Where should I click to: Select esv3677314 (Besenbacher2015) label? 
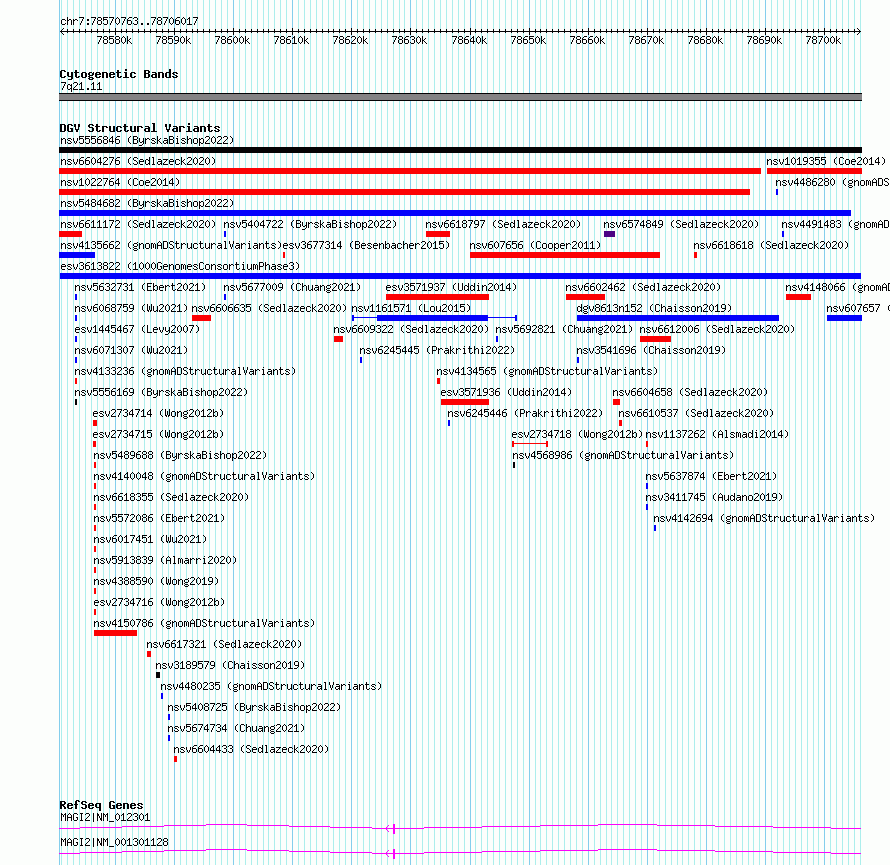[366, 245]
